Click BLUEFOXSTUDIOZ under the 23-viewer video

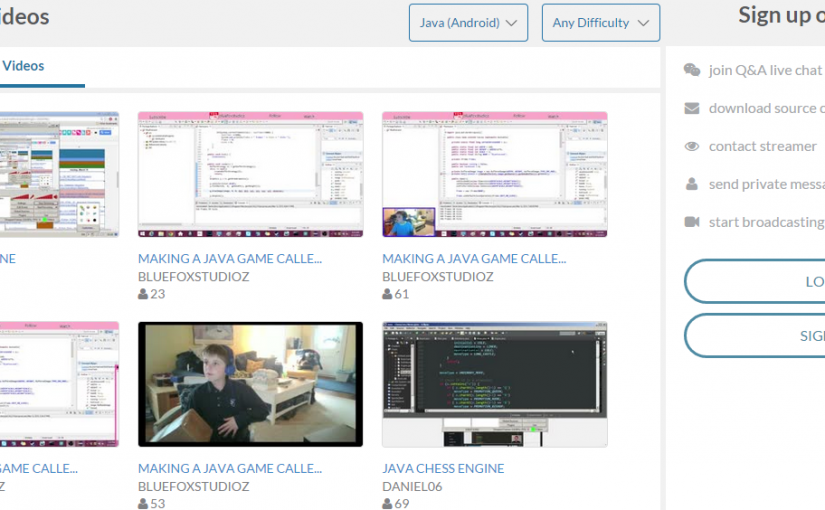[x=194, y=277]
